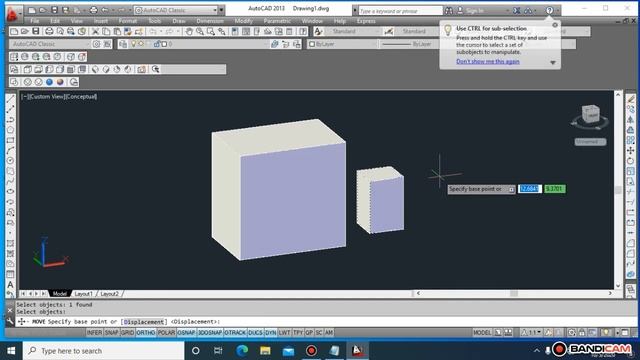Click the Displacement option in command line
Screen dimensions: 640x360
pyautogui.click(x=144, y=322)
